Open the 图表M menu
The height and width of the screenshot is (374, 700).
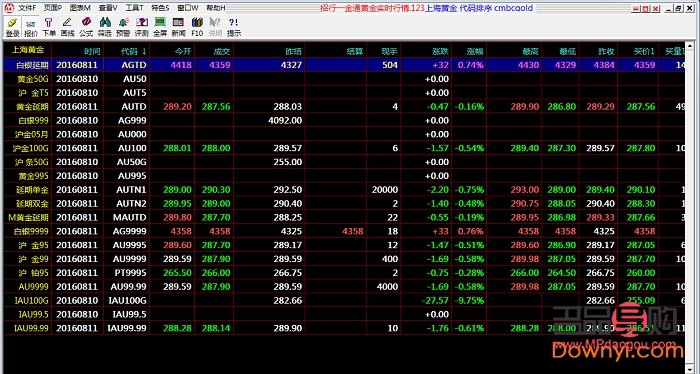click(x=80, y=8)
